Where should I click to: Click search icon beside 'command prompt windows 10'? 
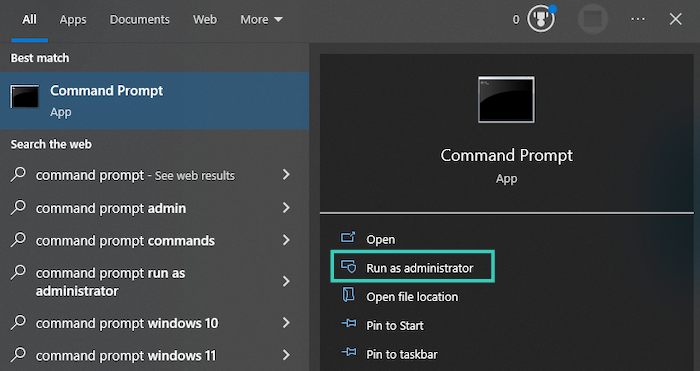click(x=18, y=322)
